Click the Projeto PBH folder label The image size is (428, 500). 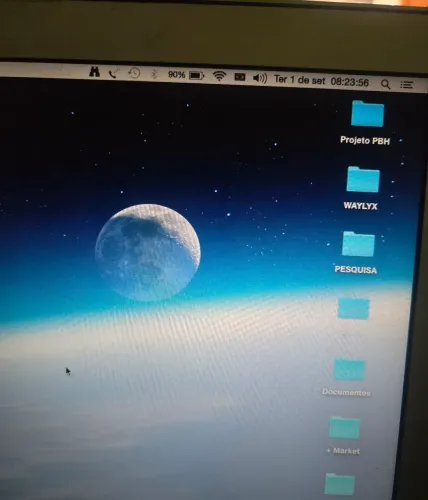[x=365, y=140]
